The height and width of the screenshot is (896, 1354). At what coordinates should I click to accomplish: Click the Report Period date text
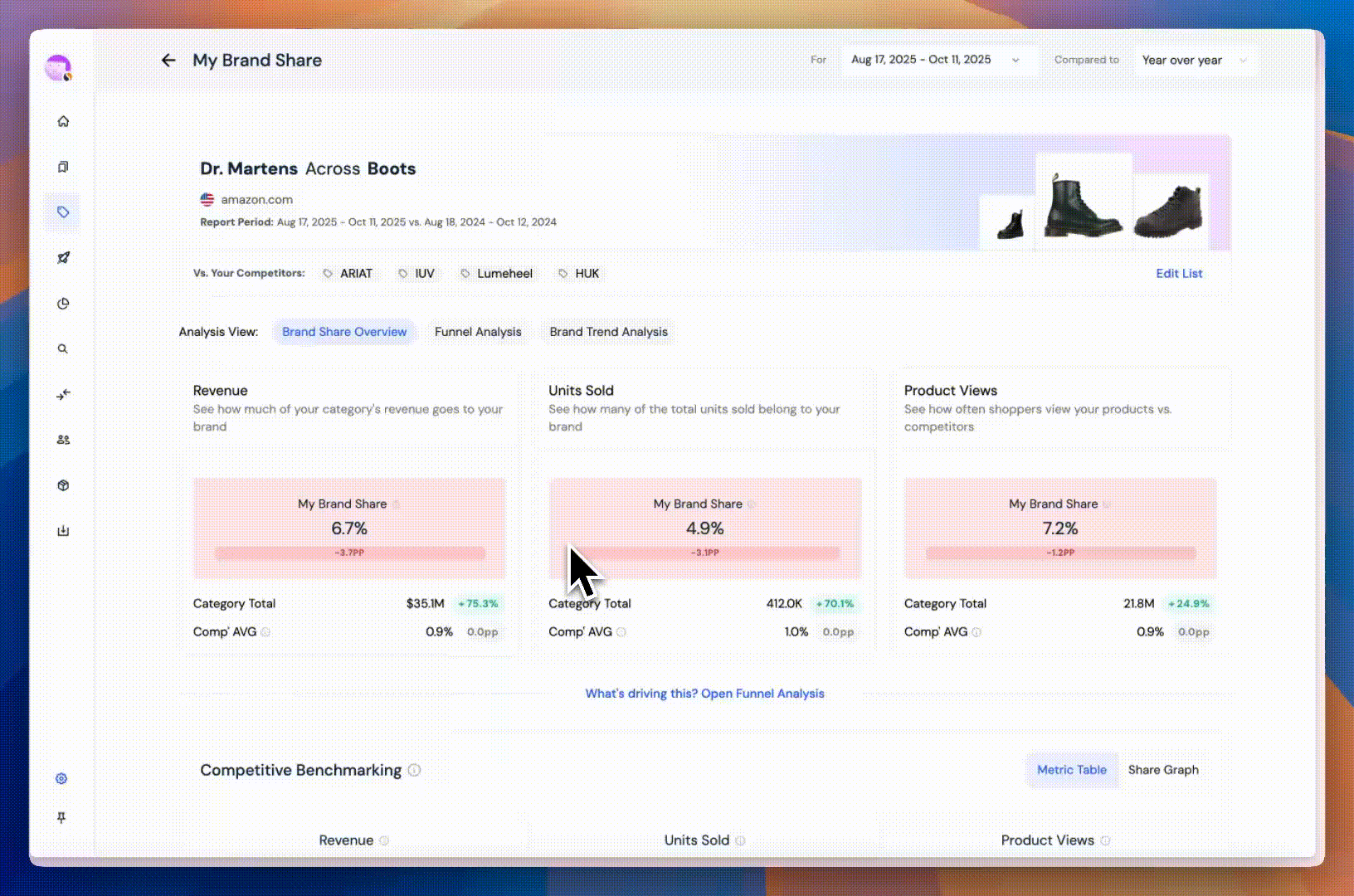[x=378, y=222]
